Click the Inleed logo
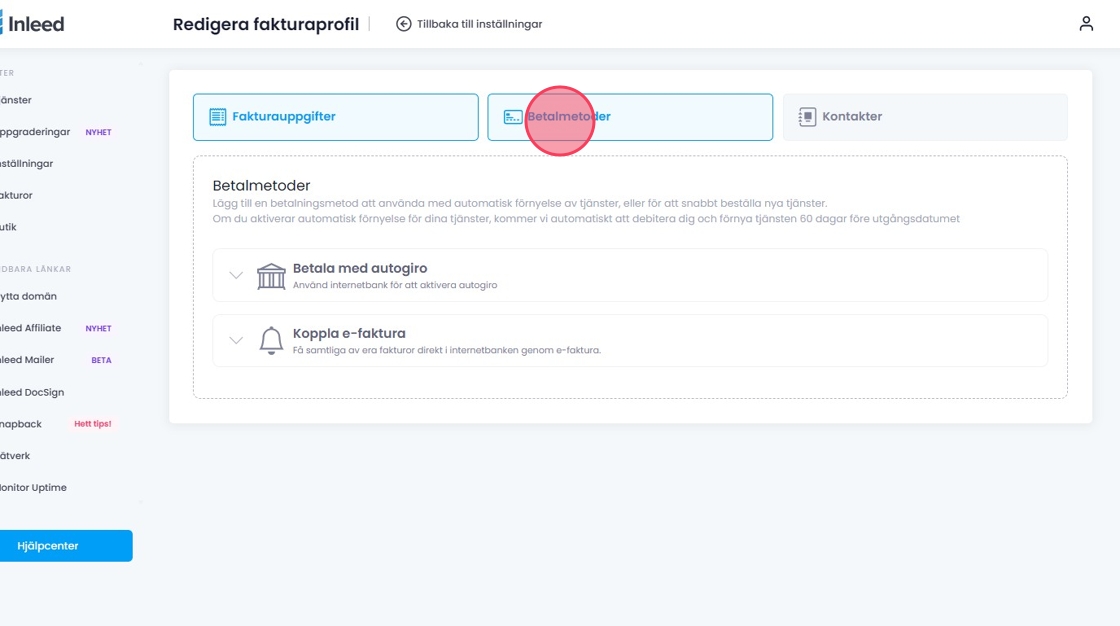The width and height of the screenshot is (1120, 626). pos(32,24)
